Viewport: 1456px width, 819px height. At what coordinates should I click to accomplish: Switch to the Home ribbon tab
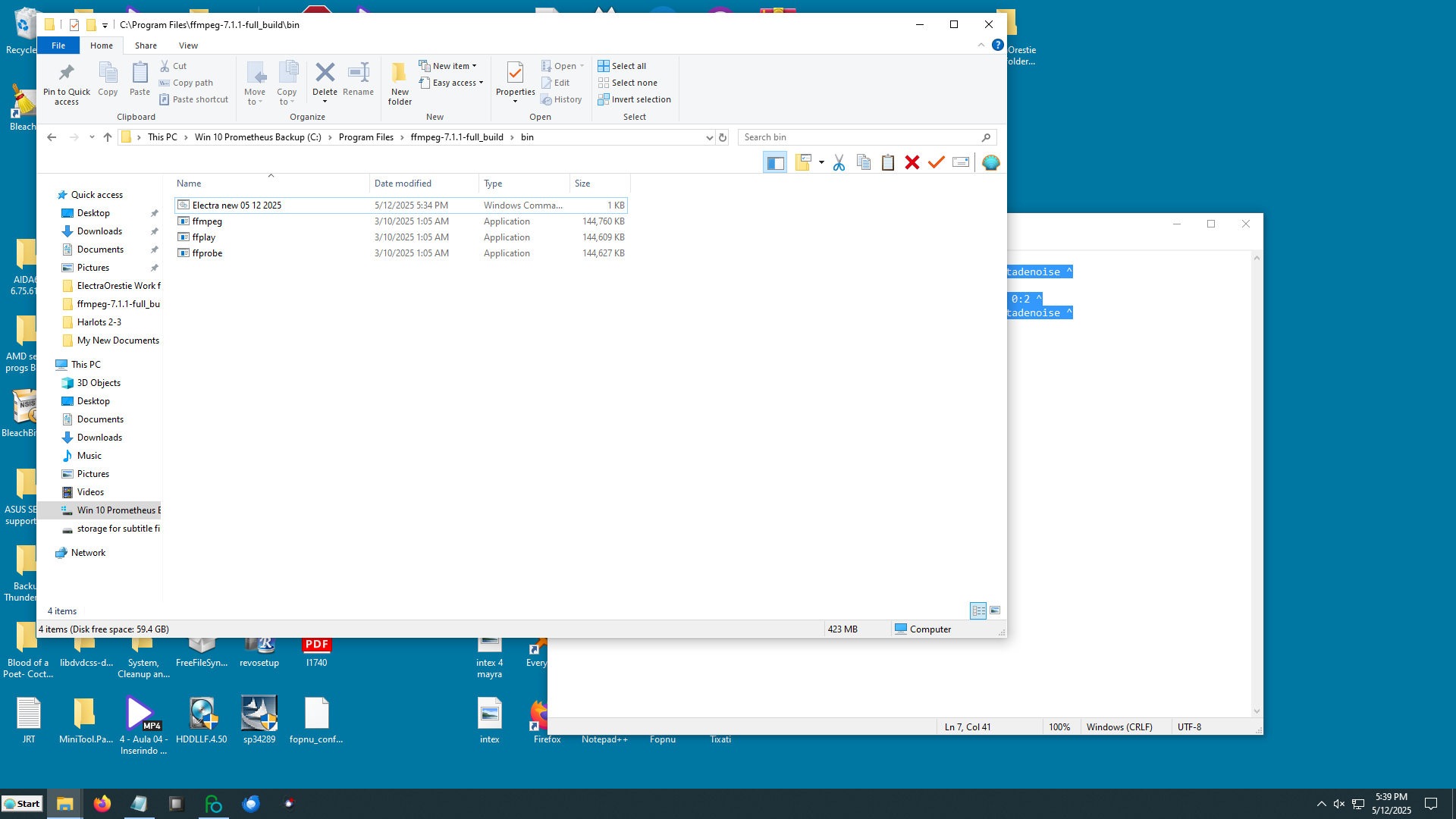(x=102, y=45)
